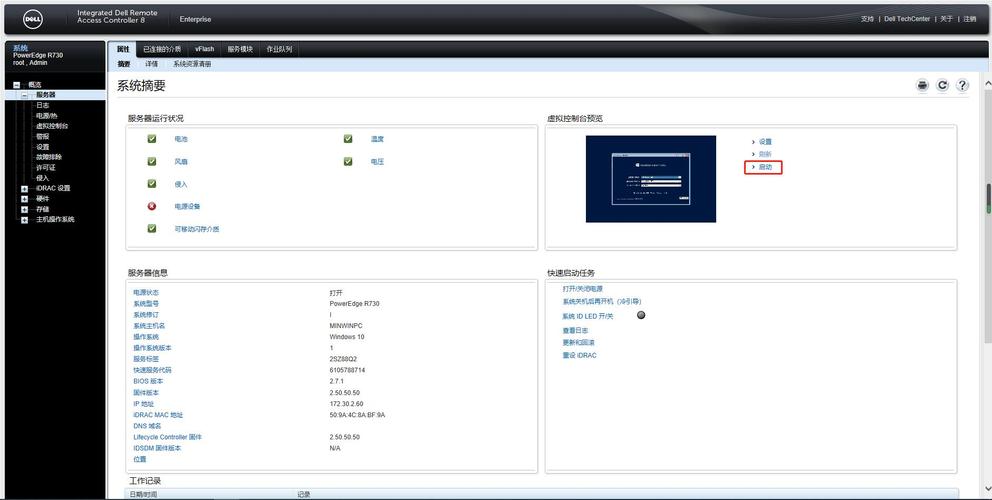The width and height of the screenshot is (992, 500).
Task: Click the green check icon beside 电压
Action: pos(348,161)
